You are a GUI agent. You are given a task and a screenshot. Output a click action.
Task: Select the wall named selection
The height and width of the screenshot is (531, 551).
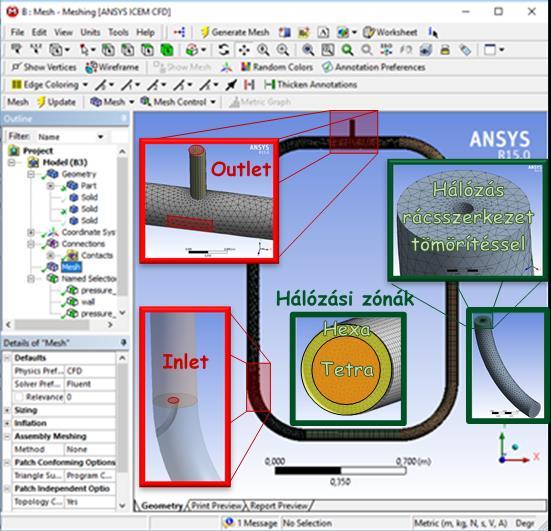[x=88, y=302]
